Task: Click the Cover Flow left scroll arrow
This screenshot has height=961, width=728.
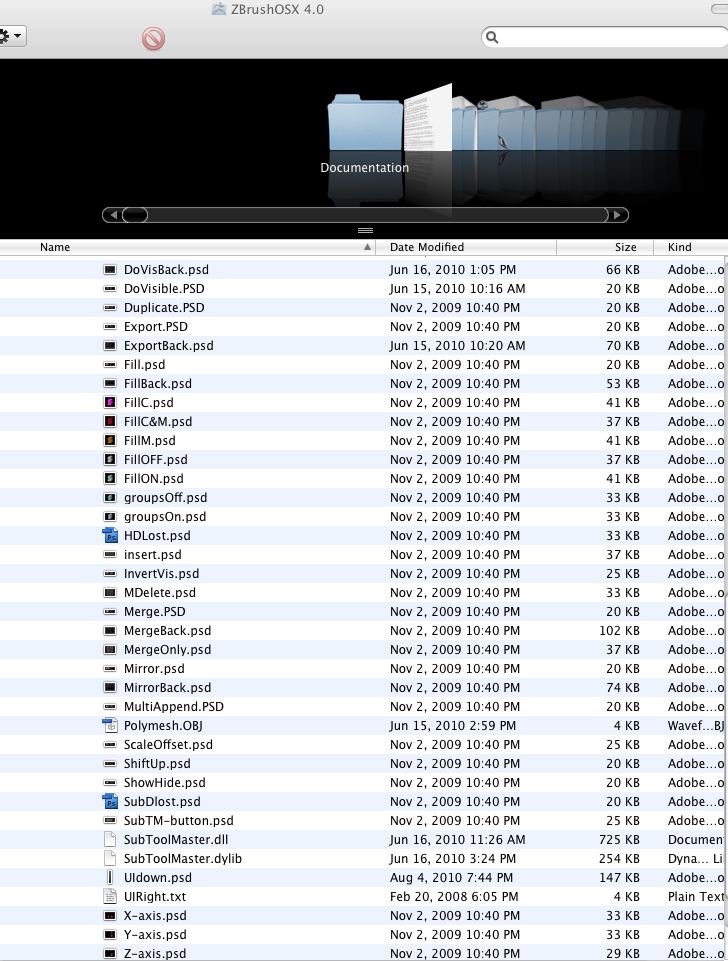Action: click(113, 215)
